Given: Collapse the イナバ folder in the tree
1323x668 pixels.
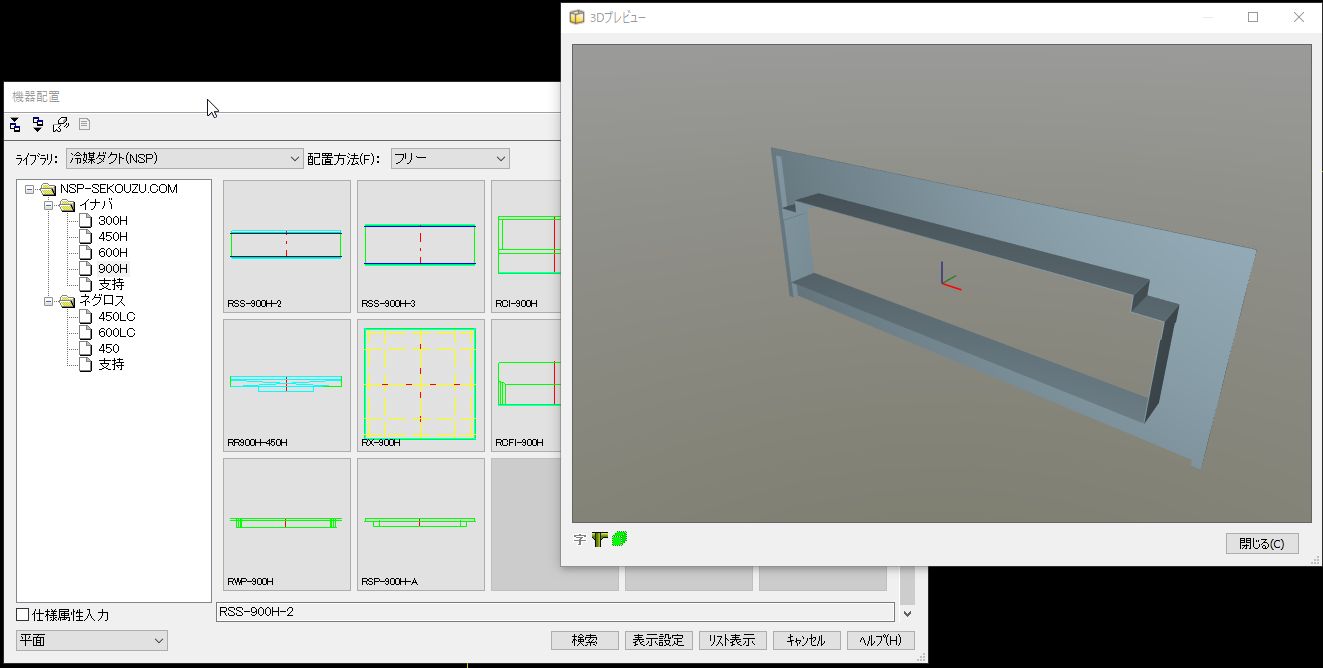Looking at the screenshot, I should (x=48, y=205).
